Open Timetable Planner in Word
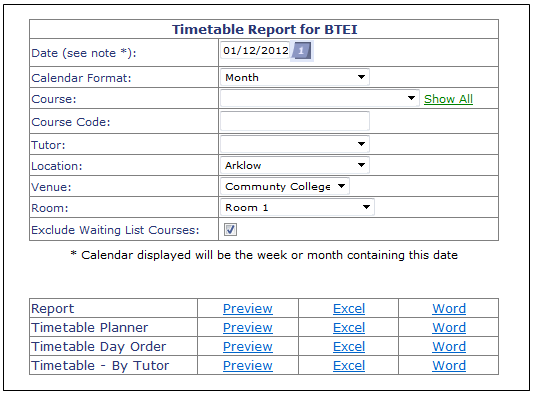 [x=449, y=328]
